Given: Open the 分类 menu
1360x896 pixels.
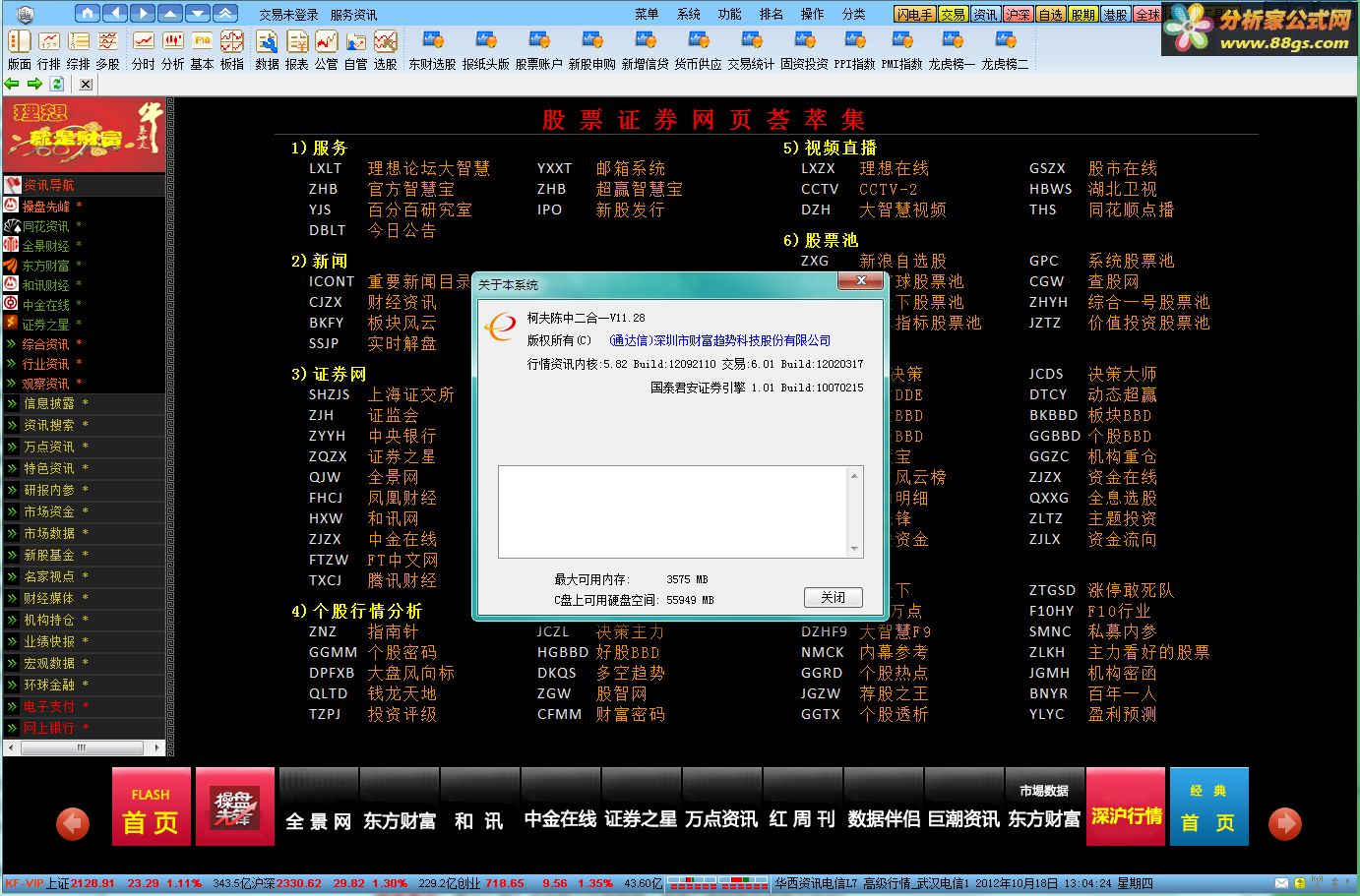Looking at the screenshot, I should click(x=854, y=14).
